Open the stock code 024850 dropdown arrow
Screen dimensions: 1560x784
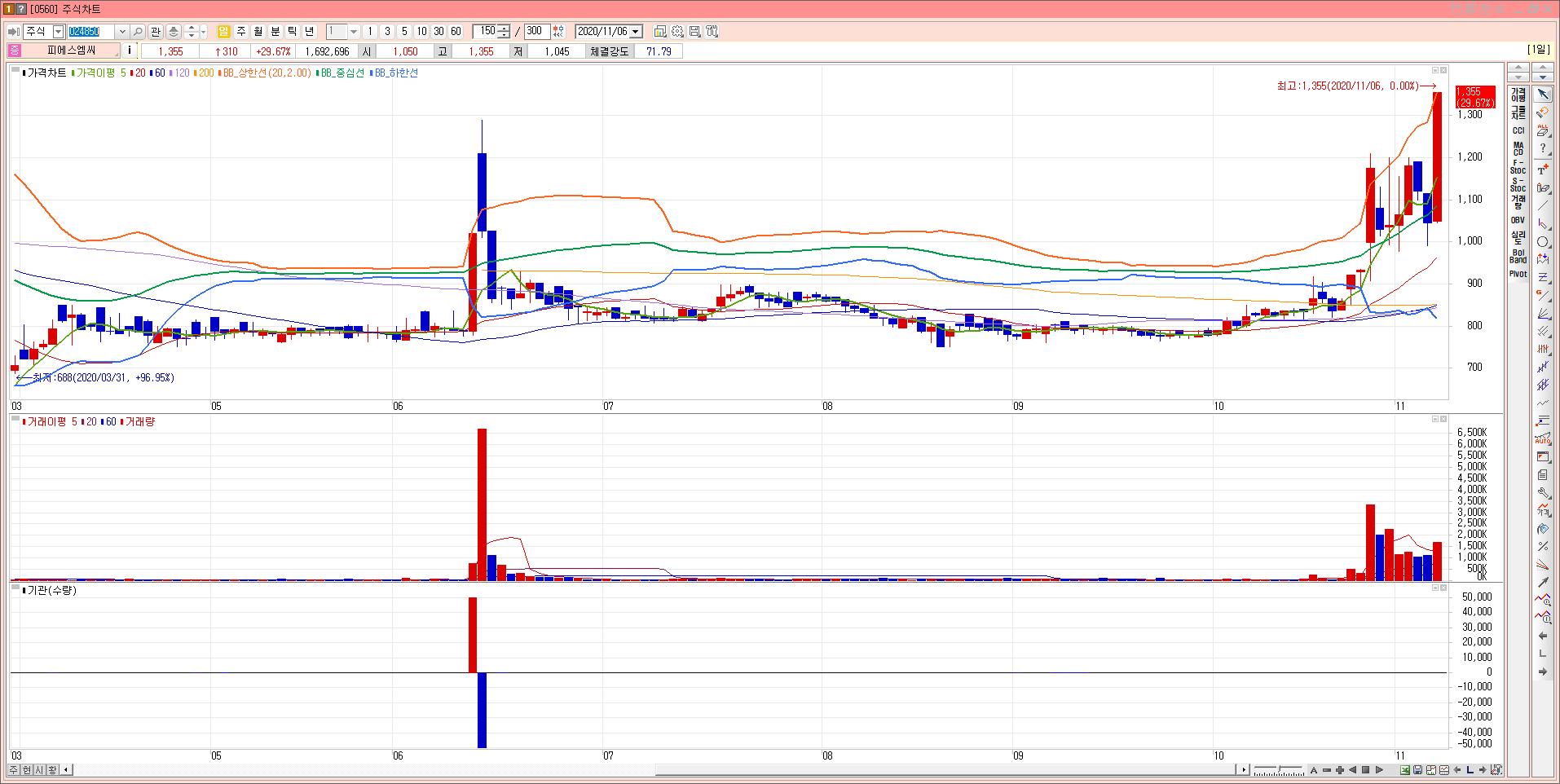[x=122, y=31]
